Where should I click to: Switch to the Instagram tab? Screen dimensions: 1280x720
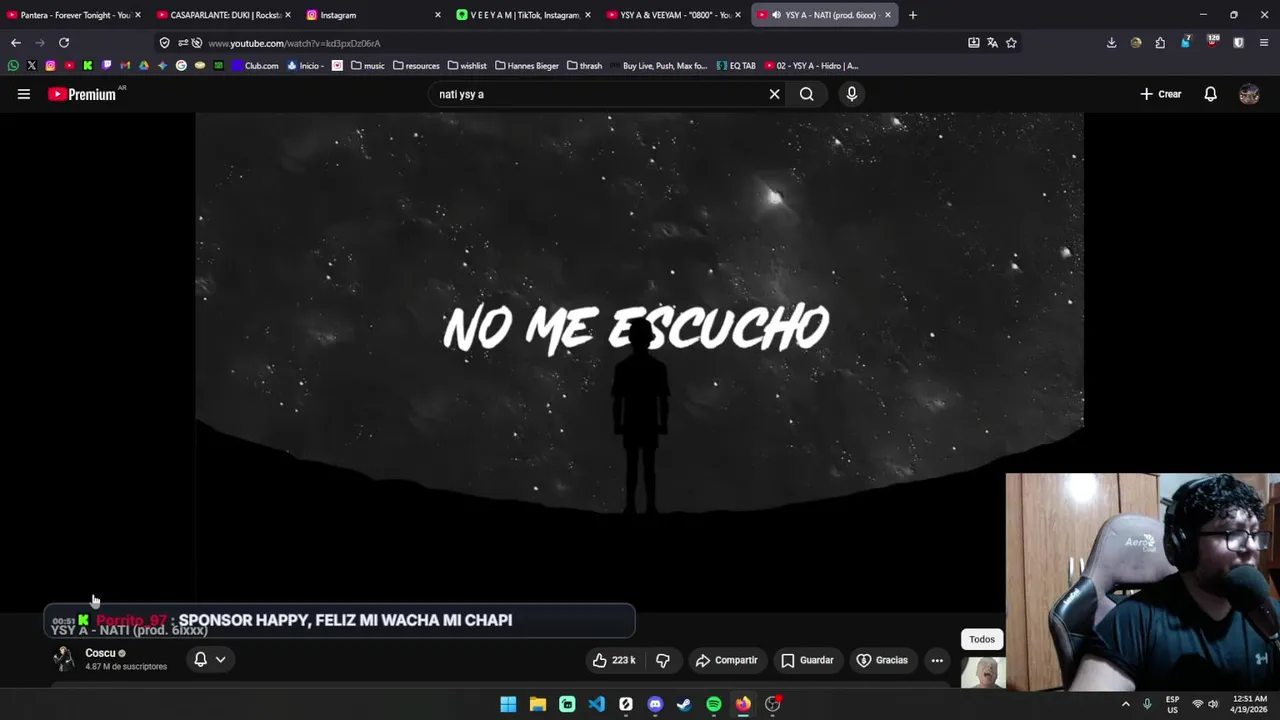pyautogui.click(x=373, y=15)
